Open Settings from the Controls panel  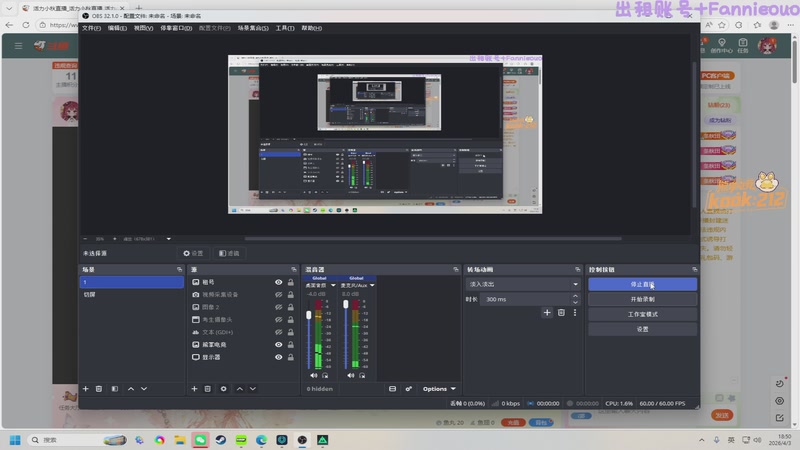click(642, 329)
